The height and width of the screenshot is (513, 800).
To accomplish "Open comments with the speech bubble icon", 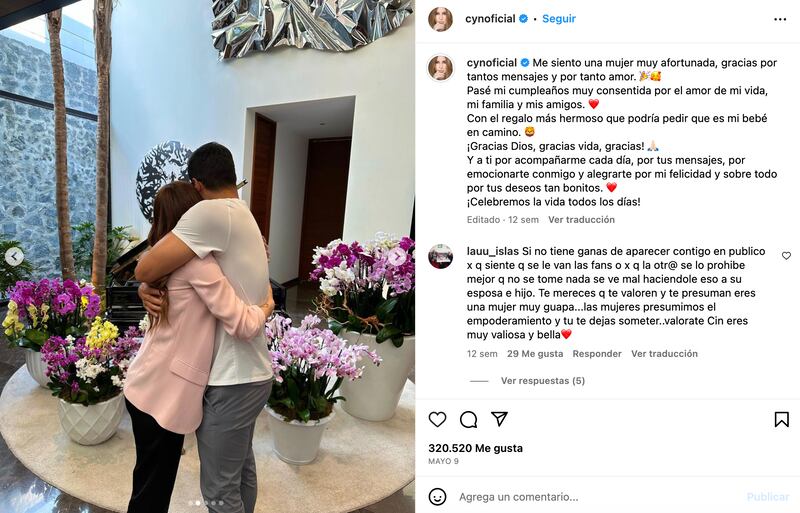I will 468,420.
